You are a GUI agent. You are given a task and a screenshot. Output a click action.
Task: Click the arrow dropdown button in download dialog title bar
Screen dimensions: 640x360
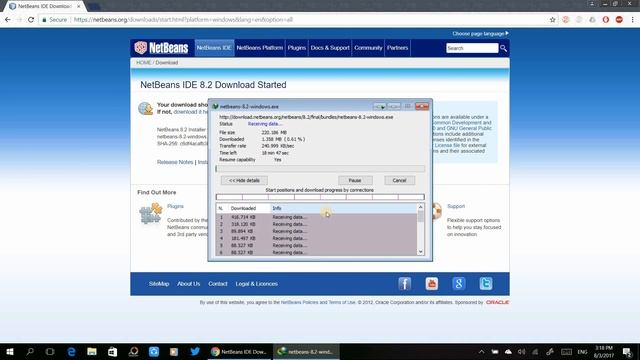point(380,106)
